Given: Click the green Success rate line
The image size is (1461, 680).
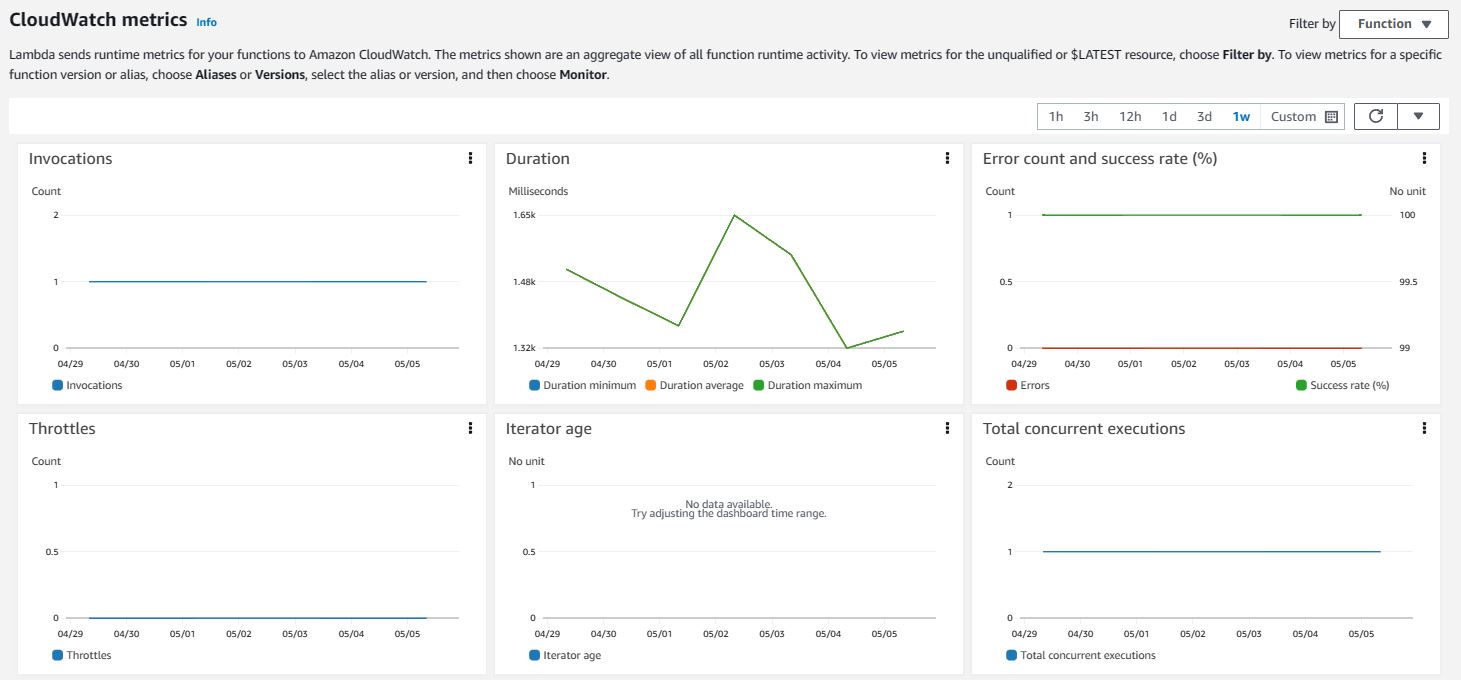Looking at the screenshot, I should (1201, 215).
